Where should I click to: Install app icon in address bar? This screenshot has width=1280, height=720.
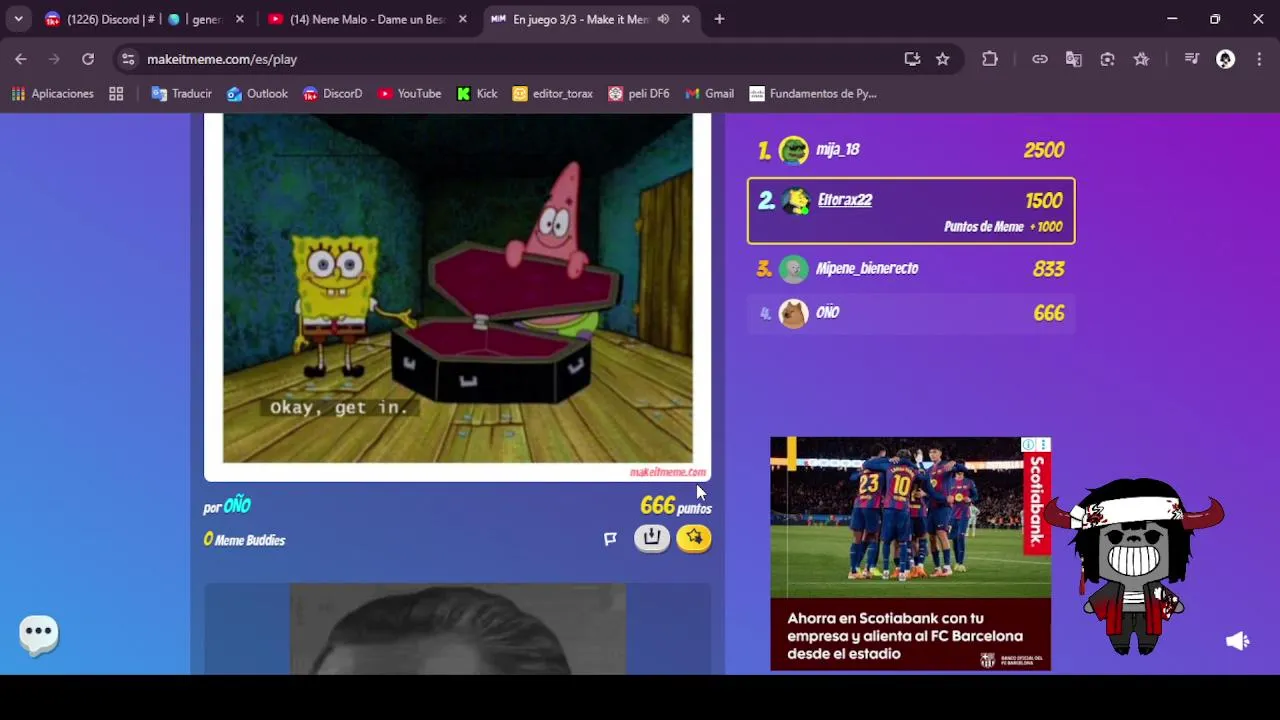(912, 59)
